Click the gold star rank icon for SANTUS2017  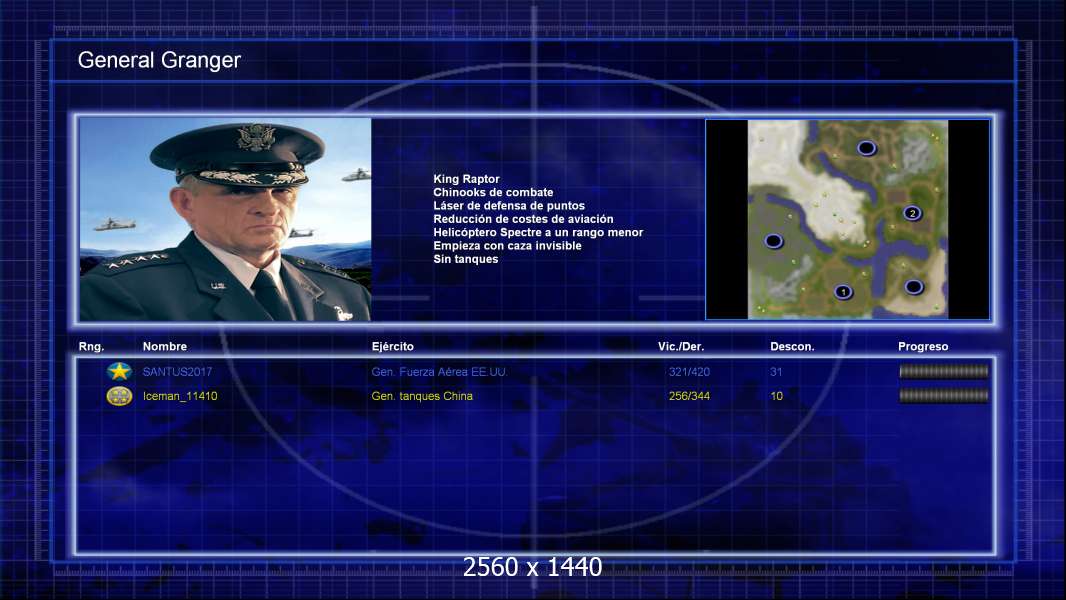(120, 371)
